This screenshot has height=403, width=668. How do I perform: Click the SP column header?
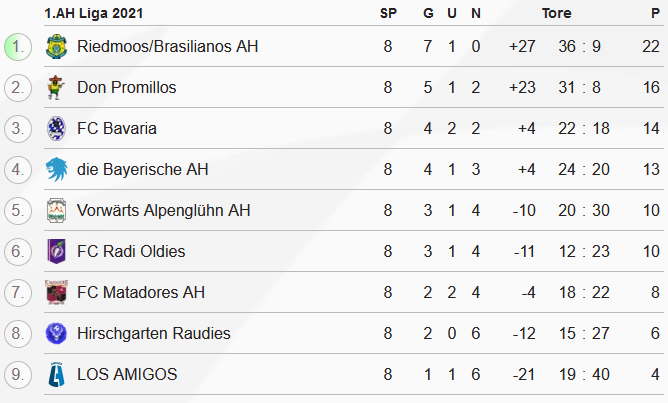pyautogui.click(x=388, y=13)
